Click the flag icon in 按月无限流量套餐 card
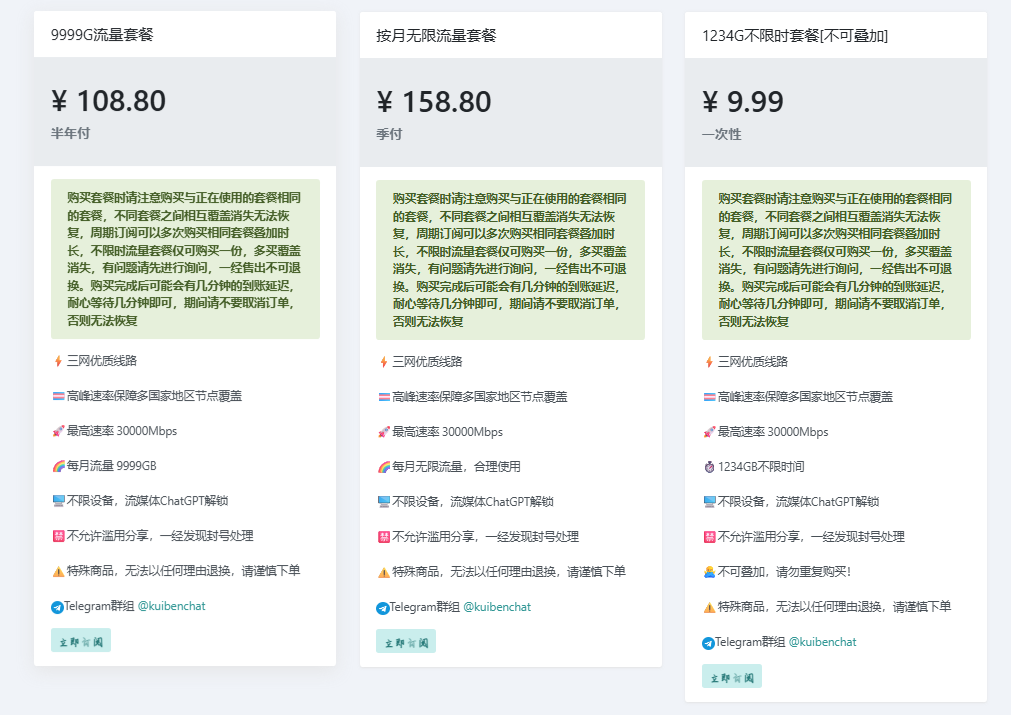Screen dimensions: 1011x715 383,397
